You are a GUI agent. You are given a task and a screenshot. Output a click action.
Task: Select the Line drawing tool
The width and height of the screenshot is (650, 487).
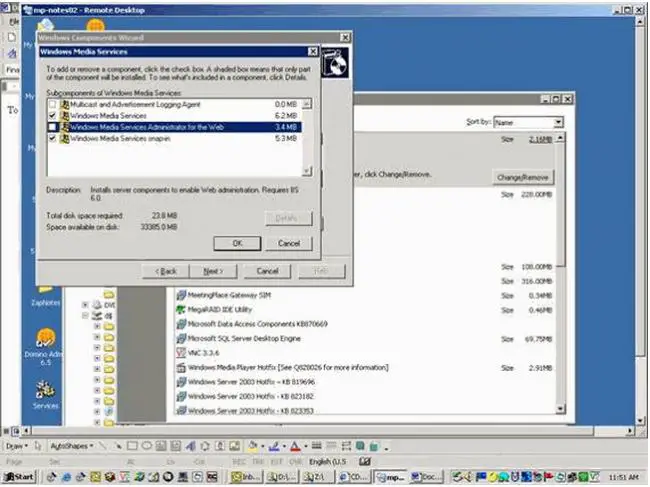pyautogui.click(x=103, y=446)
